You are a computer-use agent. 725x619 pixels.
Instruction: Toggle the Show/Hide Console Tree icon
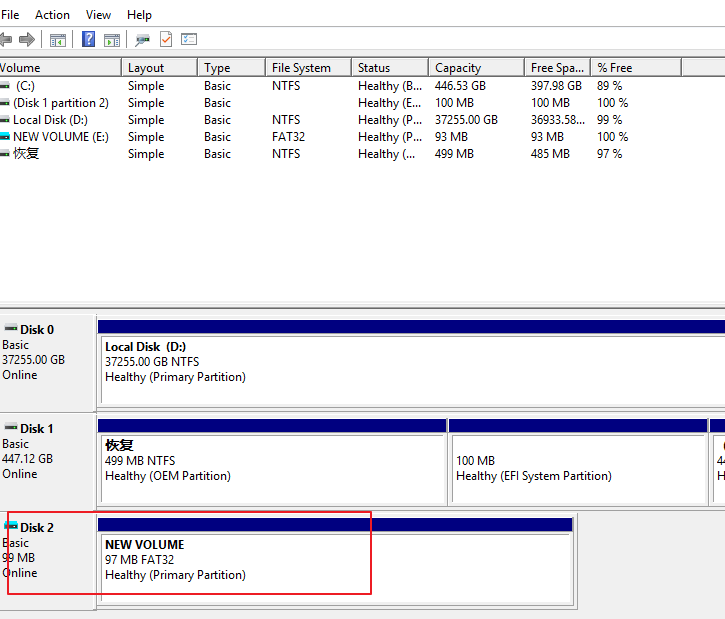click(x=58, y=40)
